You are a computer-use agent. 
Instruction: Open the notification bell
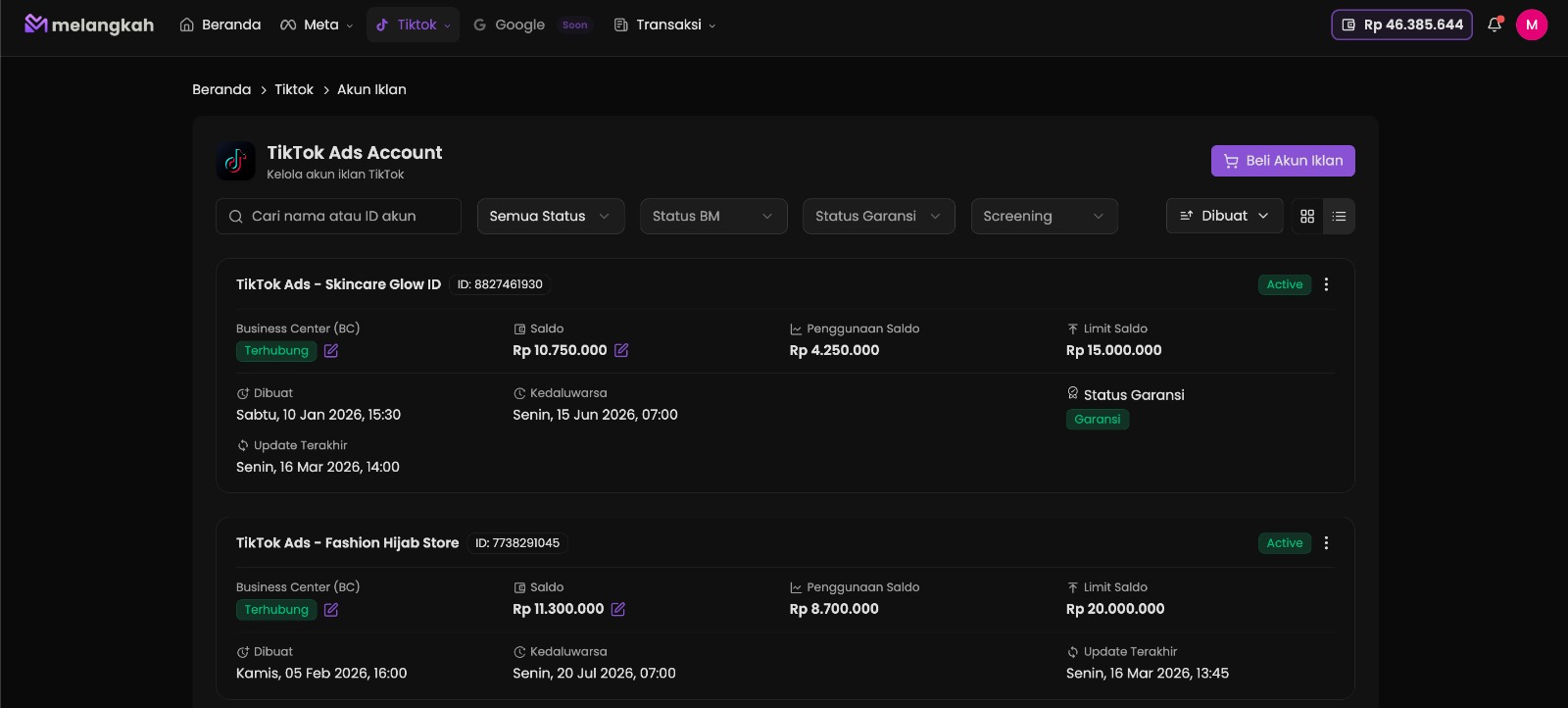coord(1494,25)
